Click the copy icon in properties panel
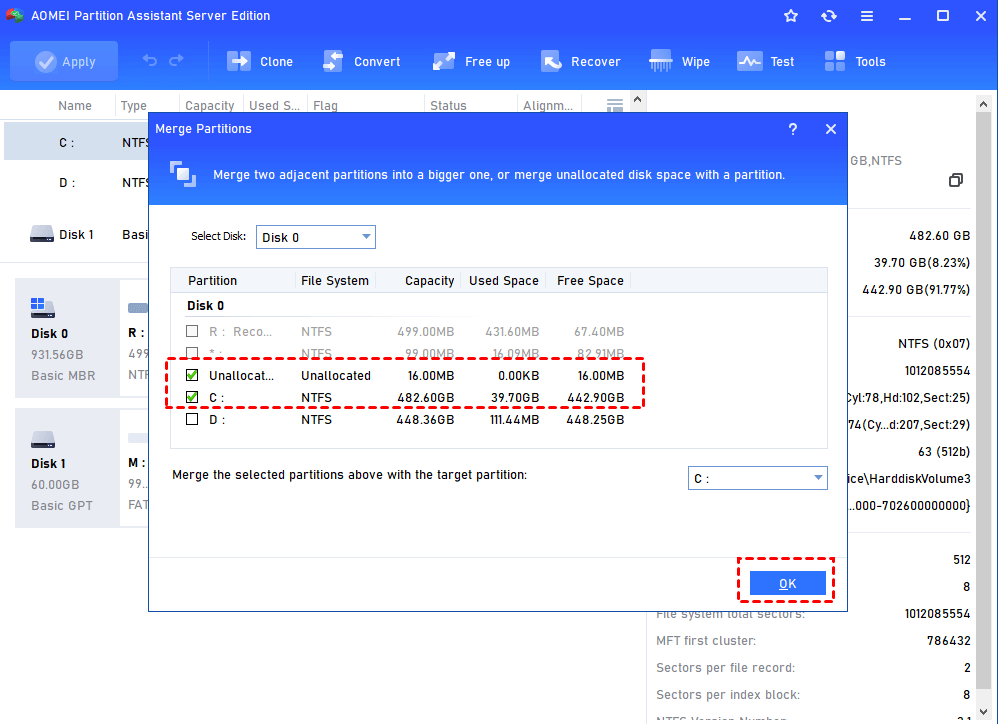The height and width of the screenshot is (724, 998). [x=955, y=180]
